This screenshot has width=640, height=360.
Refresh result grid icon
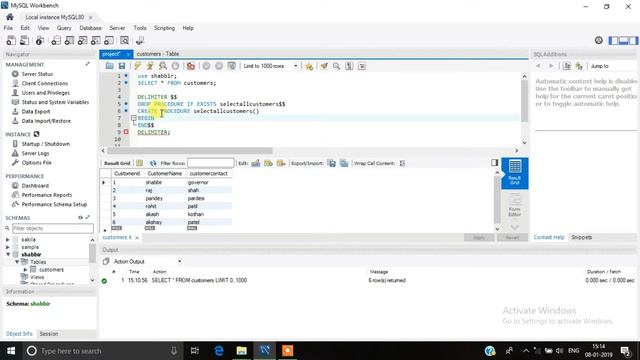coord(153,163)
